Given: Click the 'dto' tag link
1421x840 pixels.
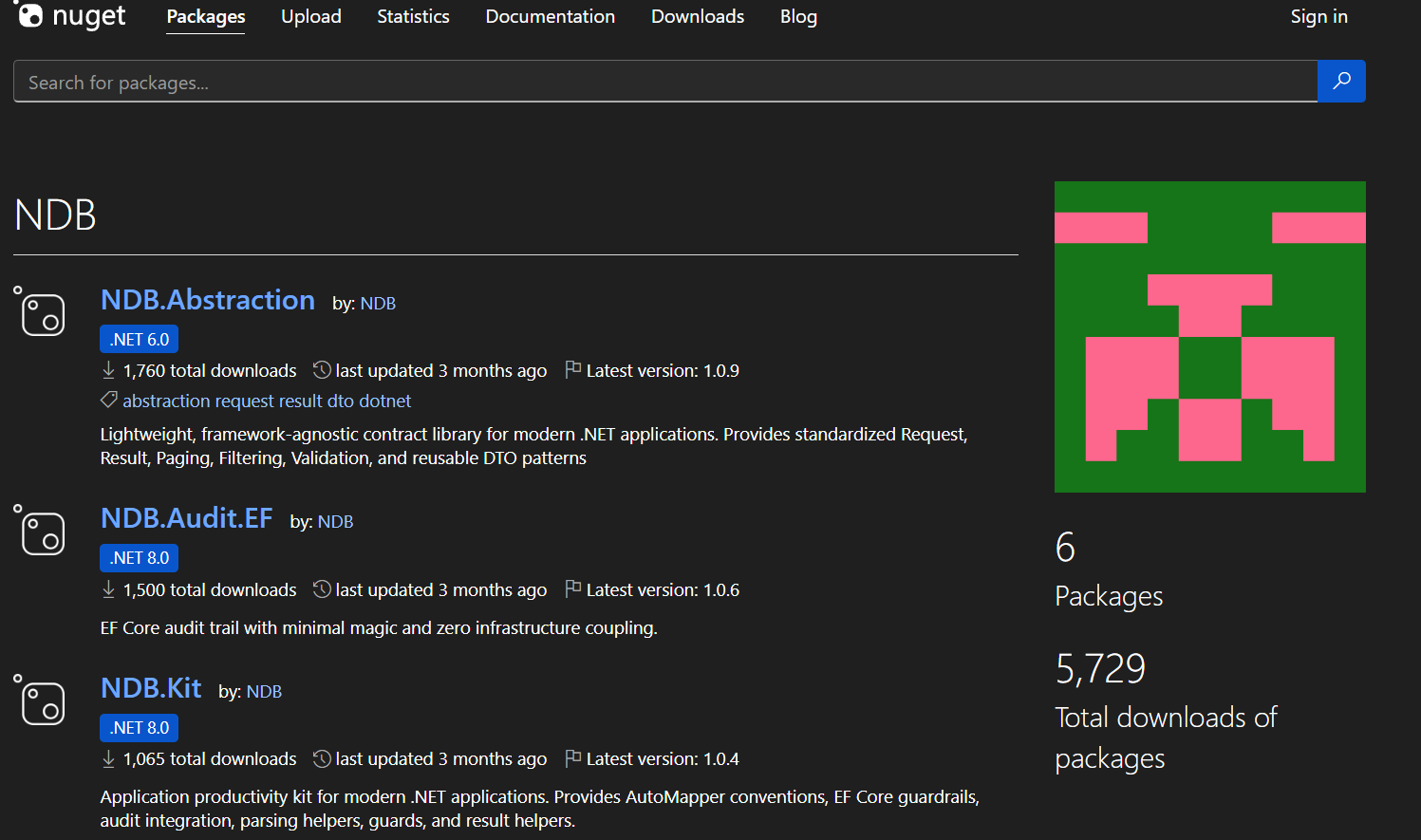Looking at the screenshot, I should (x=341, y=401).
